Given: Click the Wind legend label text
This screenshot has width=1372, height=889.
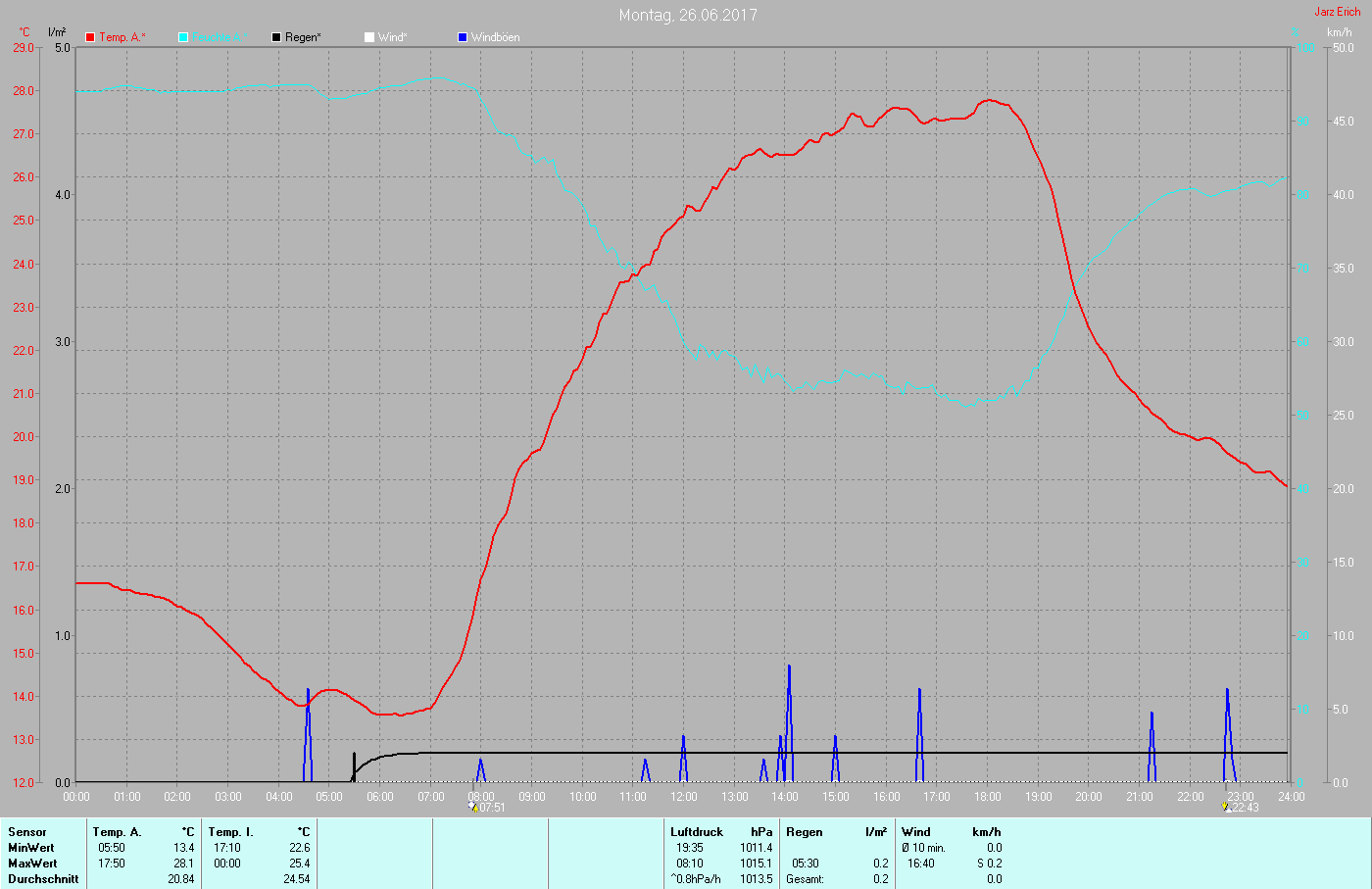Looking at the screenshot, I should click(x=392, y=37).
